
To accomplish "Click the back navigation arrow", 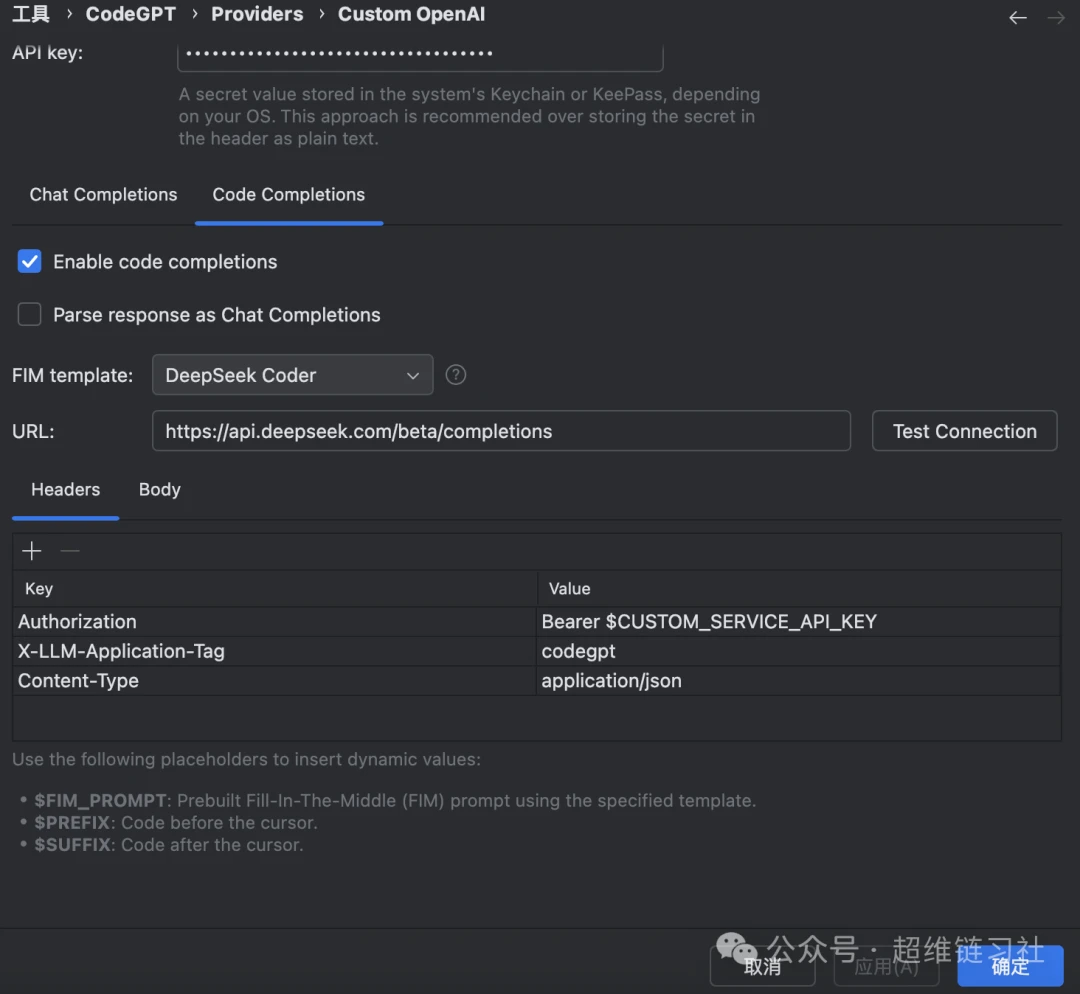I will click(1017, 18).
